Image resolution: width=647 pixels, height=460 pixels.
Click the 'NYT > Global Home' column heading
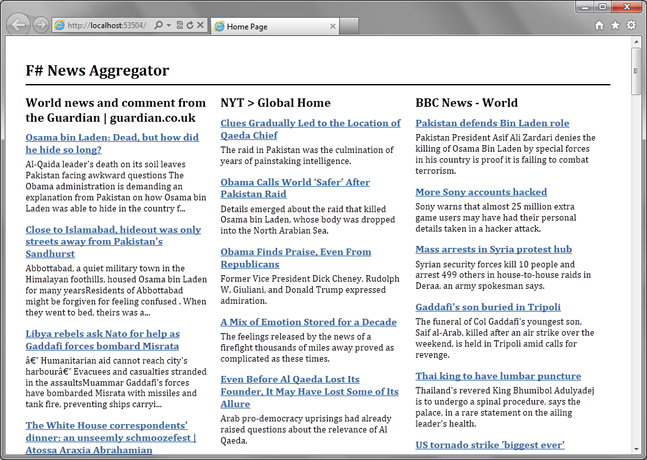click(275, 103)
